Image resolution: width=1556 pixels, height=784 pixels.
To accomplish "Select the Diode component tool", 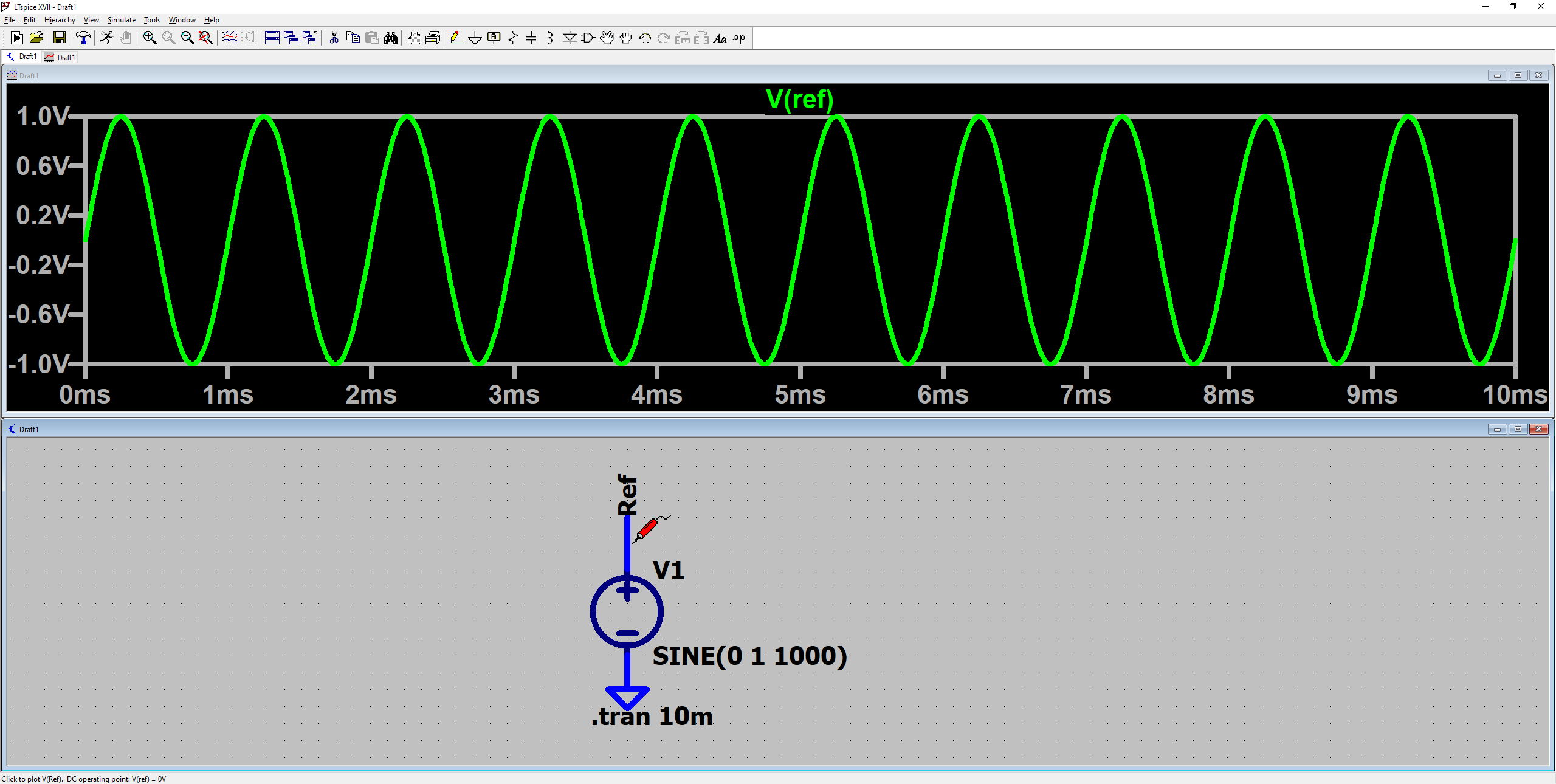I will coord(569,38).
